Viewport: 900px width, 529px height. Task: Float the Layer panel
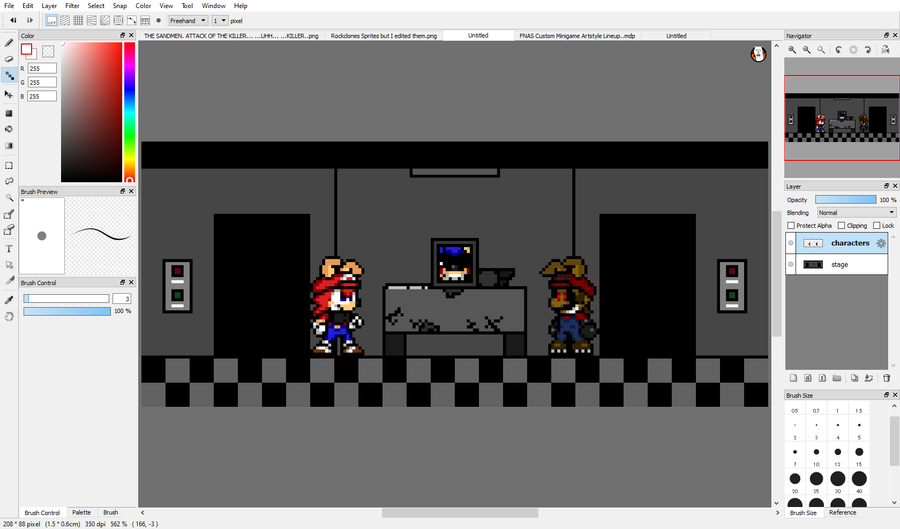point(886,186)
